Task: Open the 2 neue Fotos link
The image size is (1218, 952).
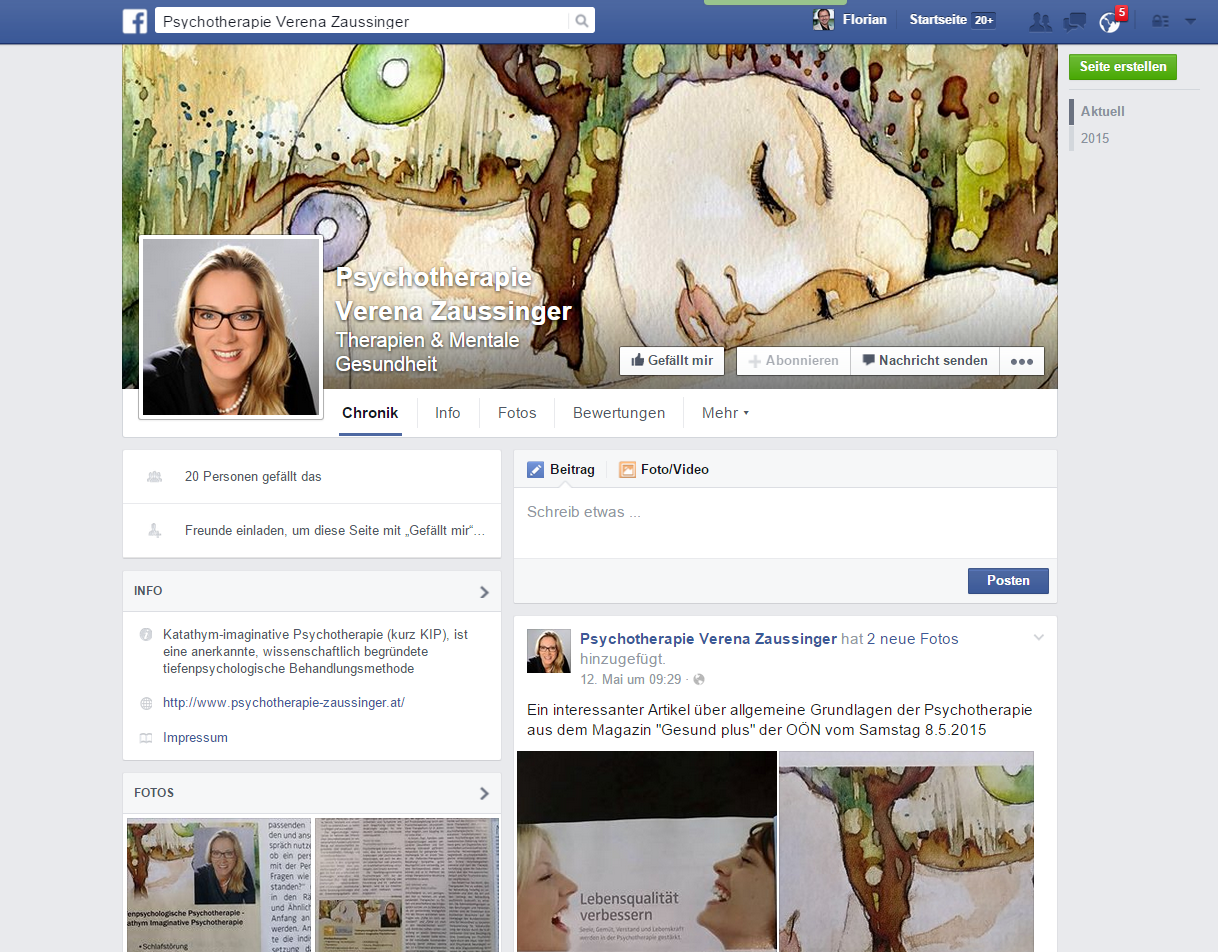Action: [x=912, y=639]
